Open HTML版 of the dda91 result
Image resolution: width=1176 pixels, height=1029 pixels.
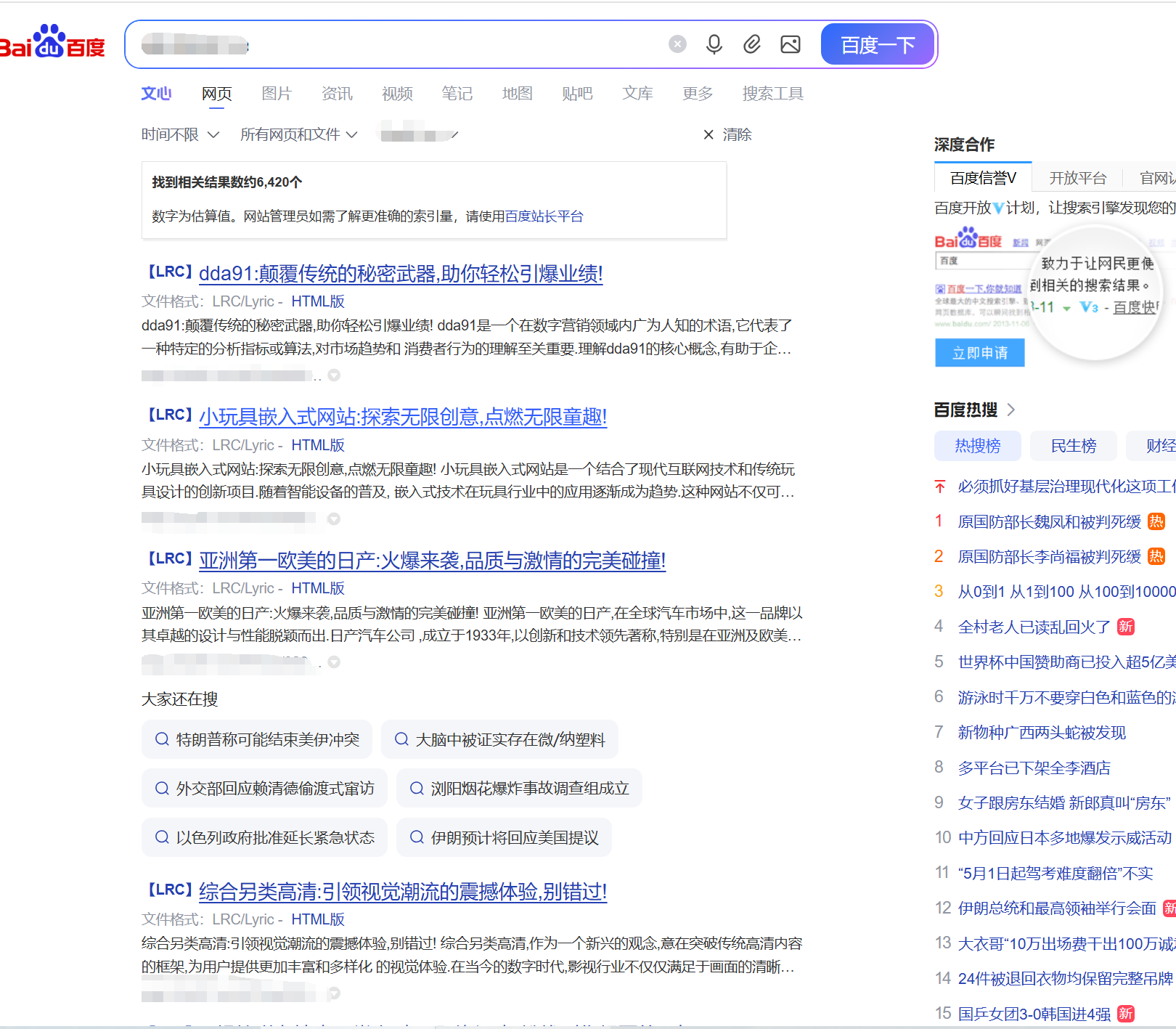318,301
